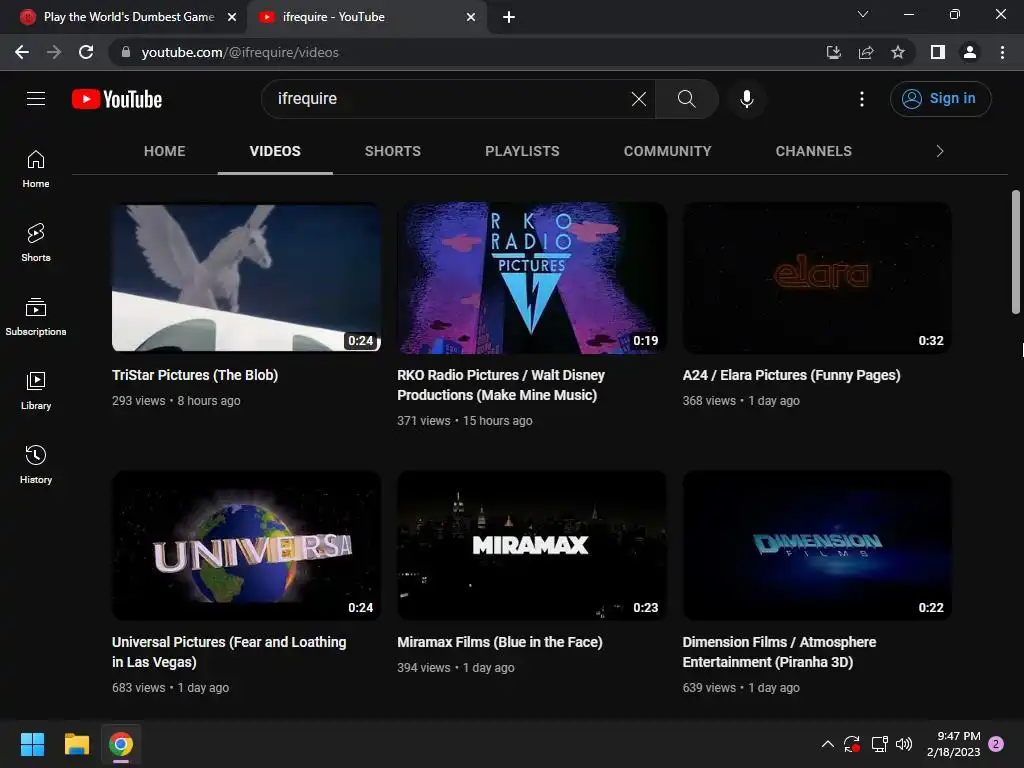Reload the page
Screen dimensions: 1024x768
point(86,52)
